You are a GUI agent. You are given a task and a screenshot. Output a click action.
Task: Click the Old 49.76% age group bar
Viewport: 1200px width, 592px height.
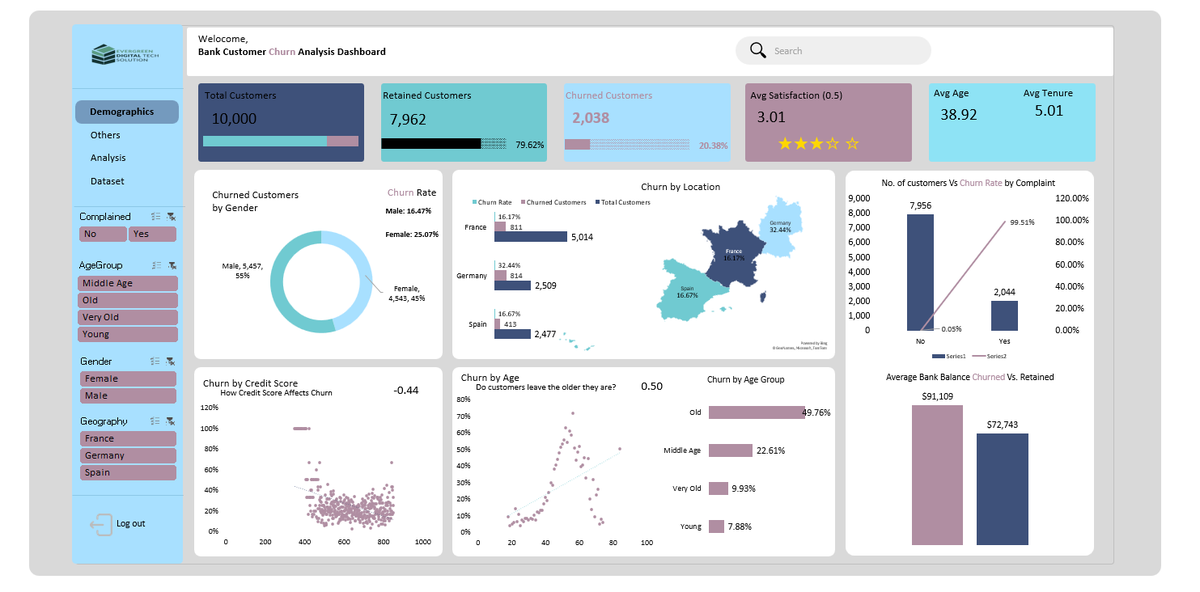[x=756, y=412]
